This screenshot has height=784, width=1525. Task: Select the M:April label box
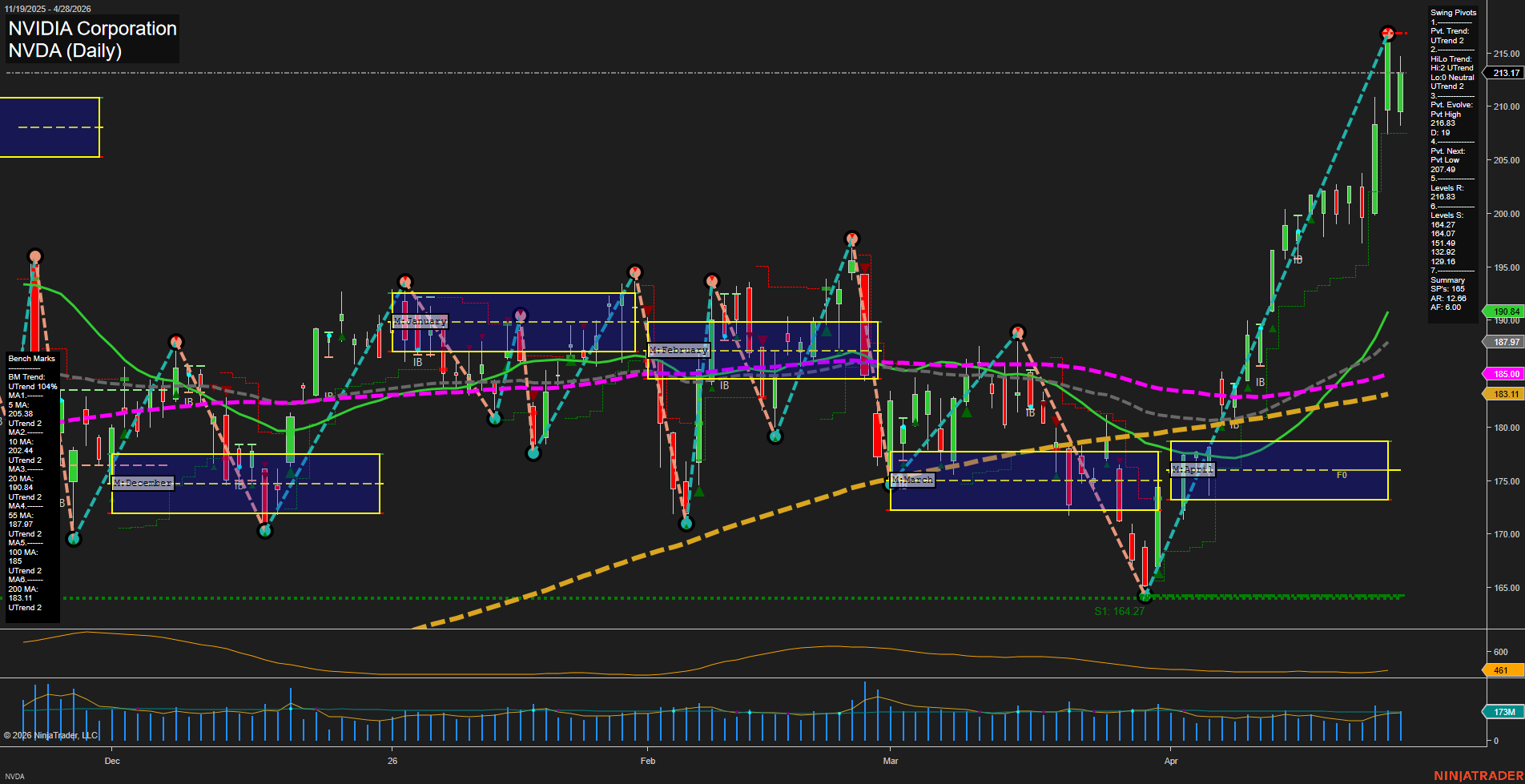pos(1193,469)
